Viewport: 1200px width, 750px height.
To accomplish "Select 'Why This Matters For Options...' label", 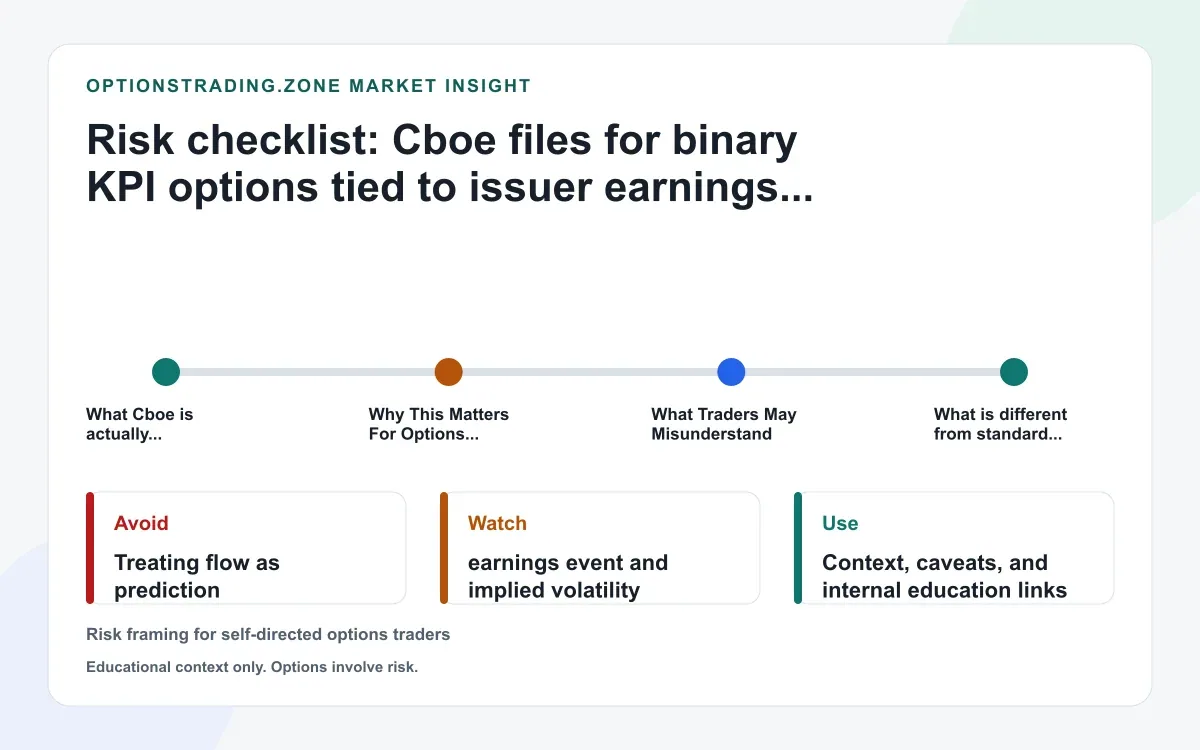I will point(439,424).
